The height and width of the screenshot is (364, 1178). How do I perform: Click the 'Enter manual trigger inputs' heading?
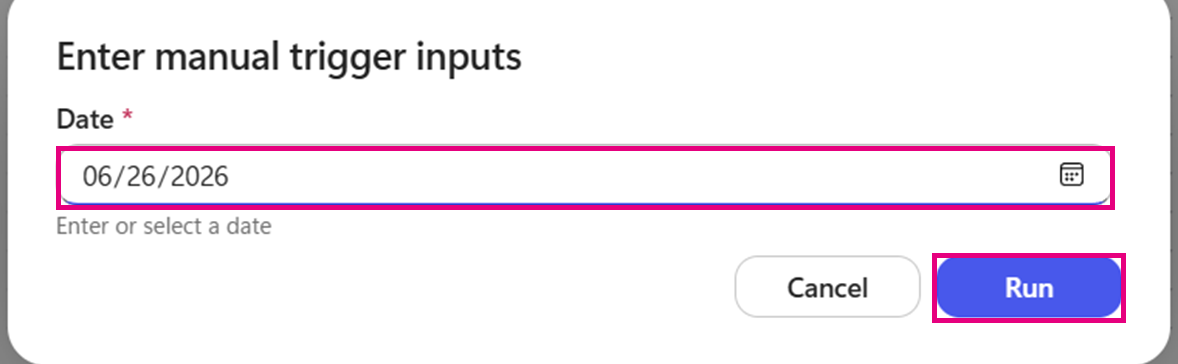[x=288, y=57]
